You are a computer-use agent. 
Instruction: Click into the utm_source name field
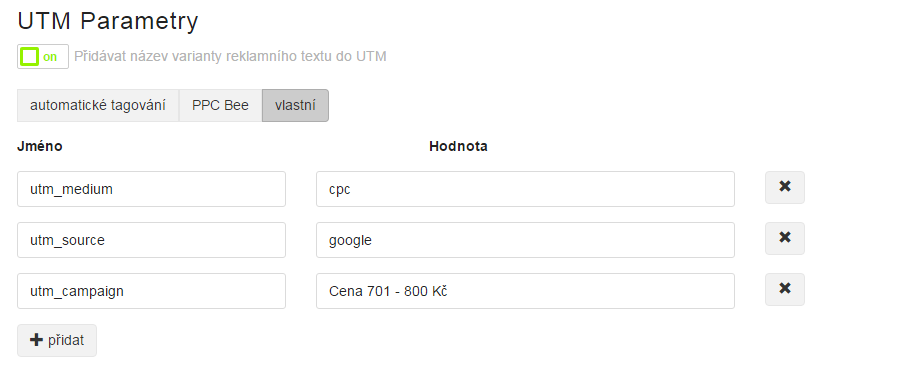coord(151,240)
